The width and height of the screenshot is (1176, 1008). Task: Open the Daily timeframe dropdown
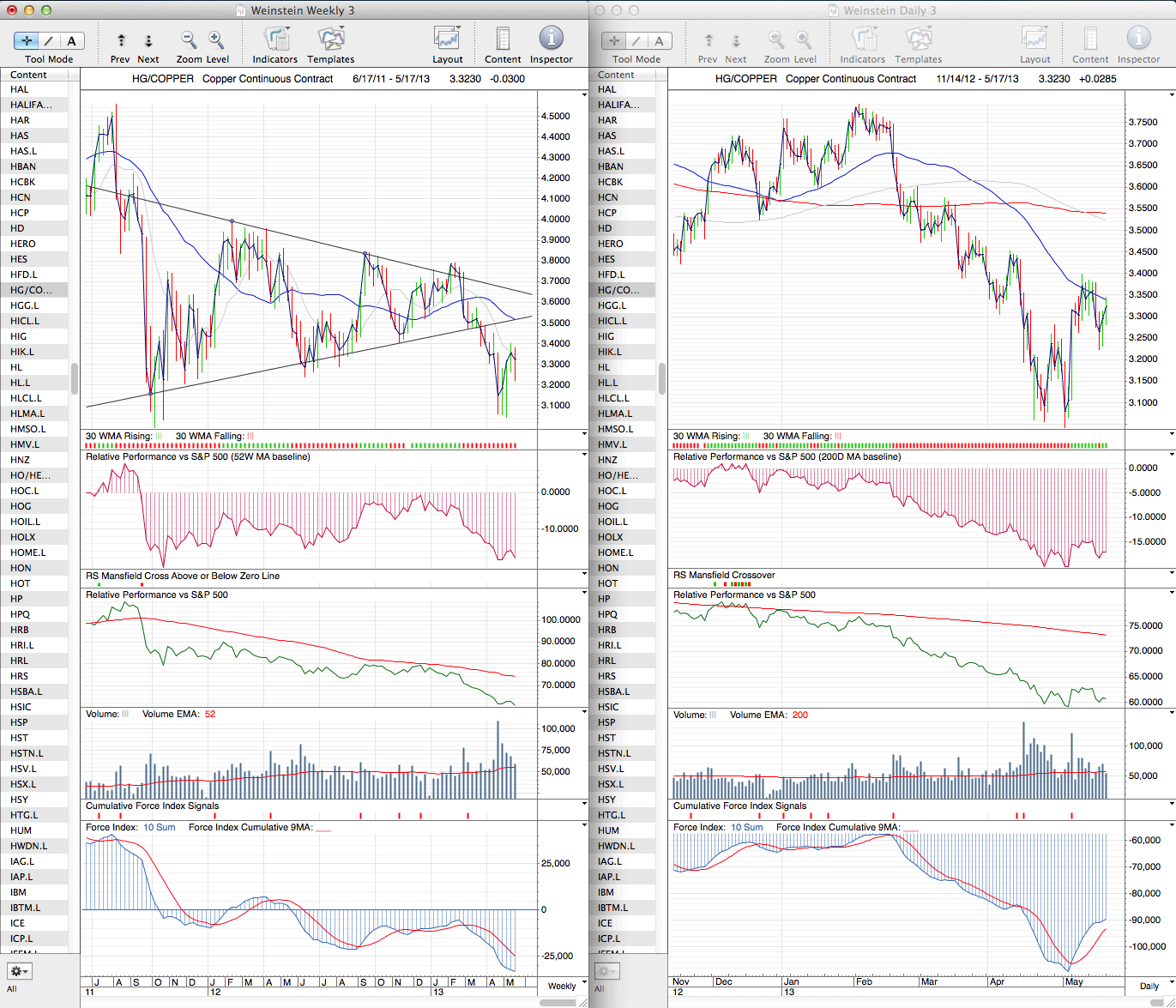click(x=1149, y=986)
